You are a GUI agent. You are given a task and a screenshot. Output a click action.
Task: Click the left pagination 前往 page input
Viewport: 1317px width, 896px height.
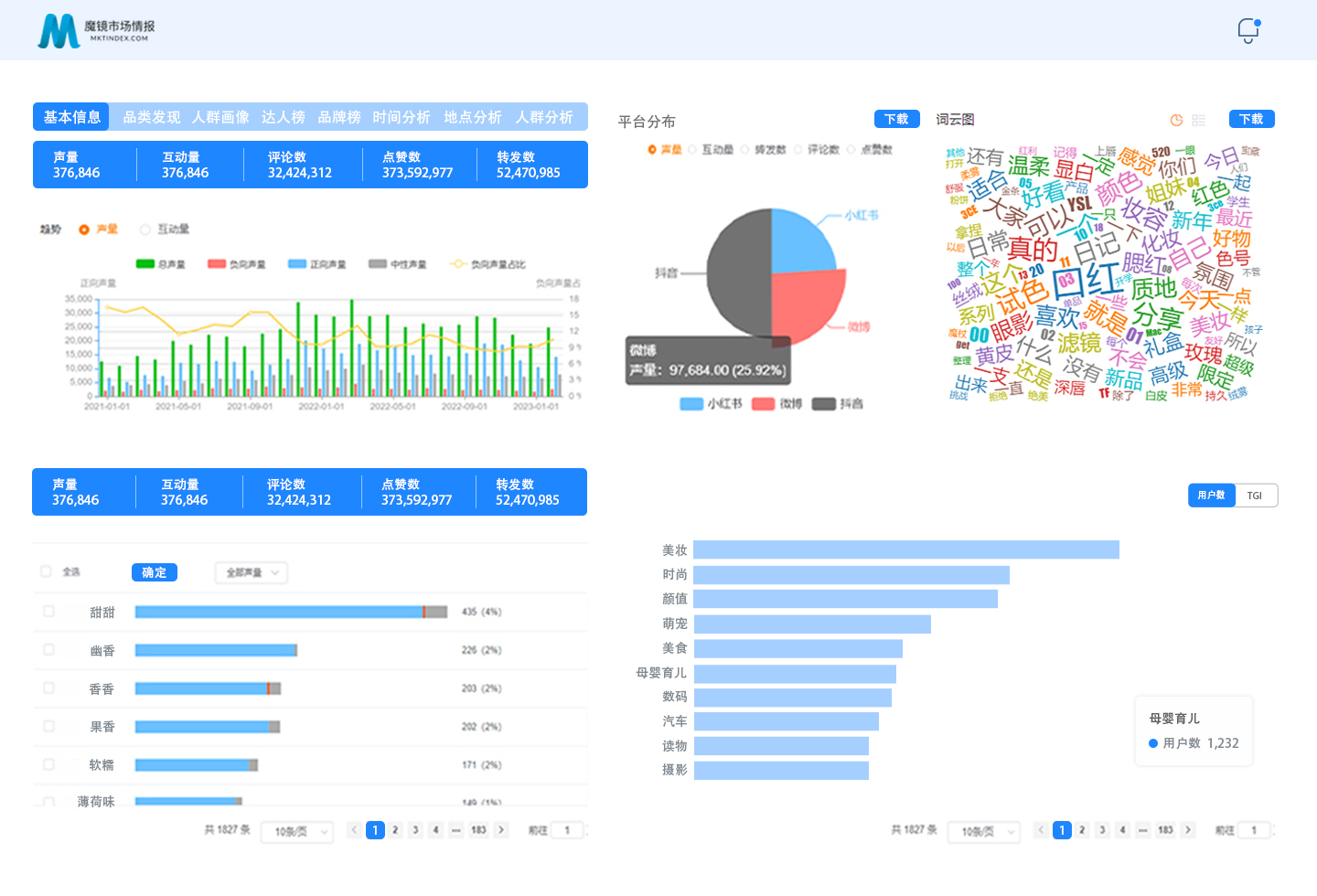(x=567, y=830)
